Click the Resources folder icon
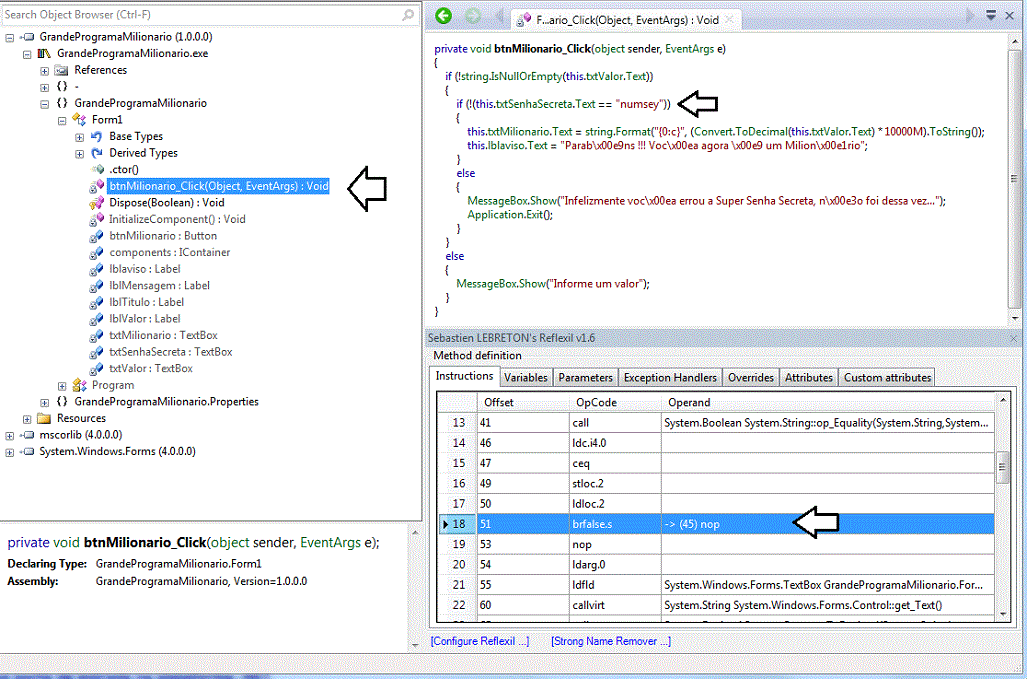The height and width of the screenshot is (679, 1027). point(44,418)
